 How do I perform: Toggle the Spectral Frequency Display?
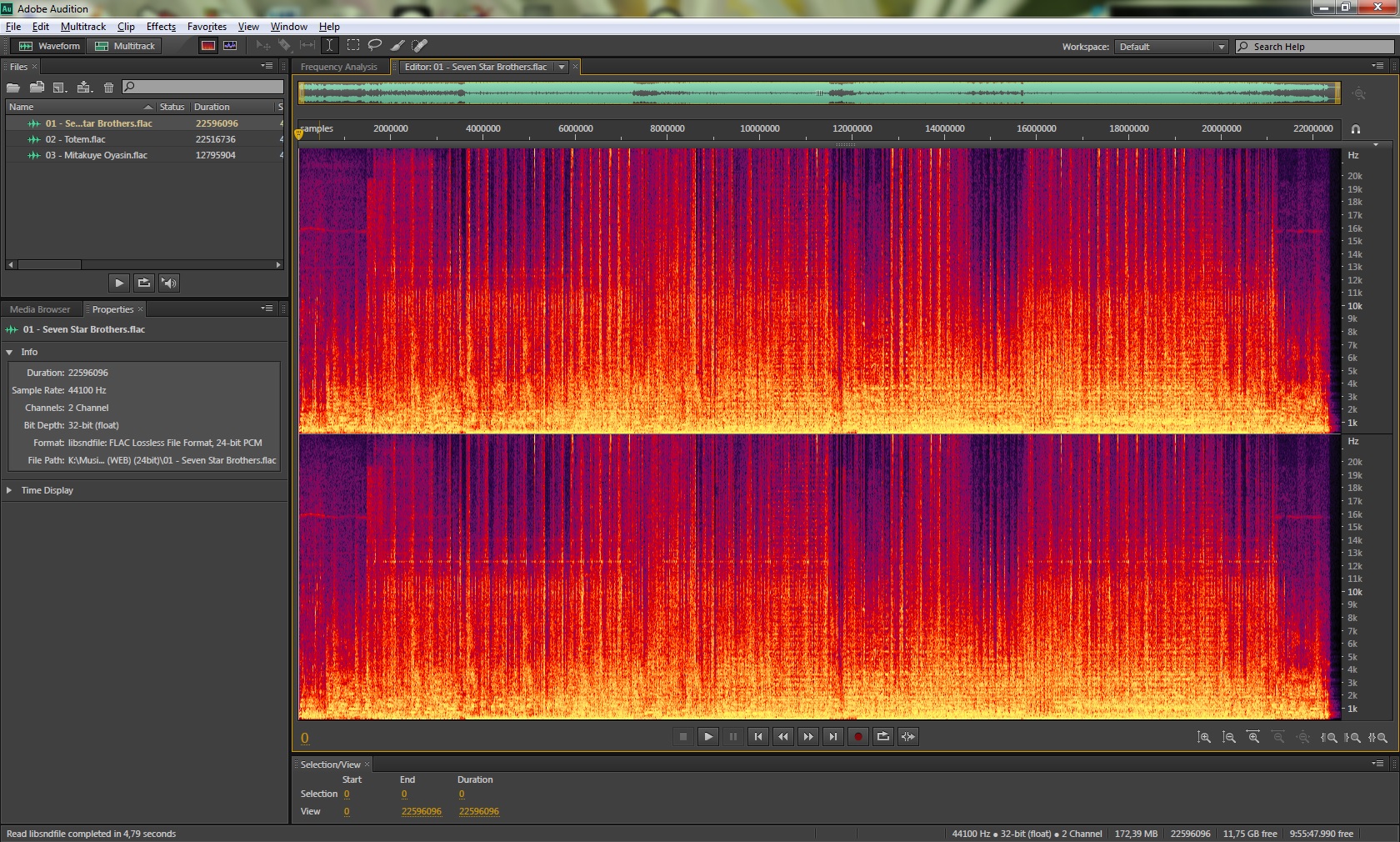tap(208, 46)
